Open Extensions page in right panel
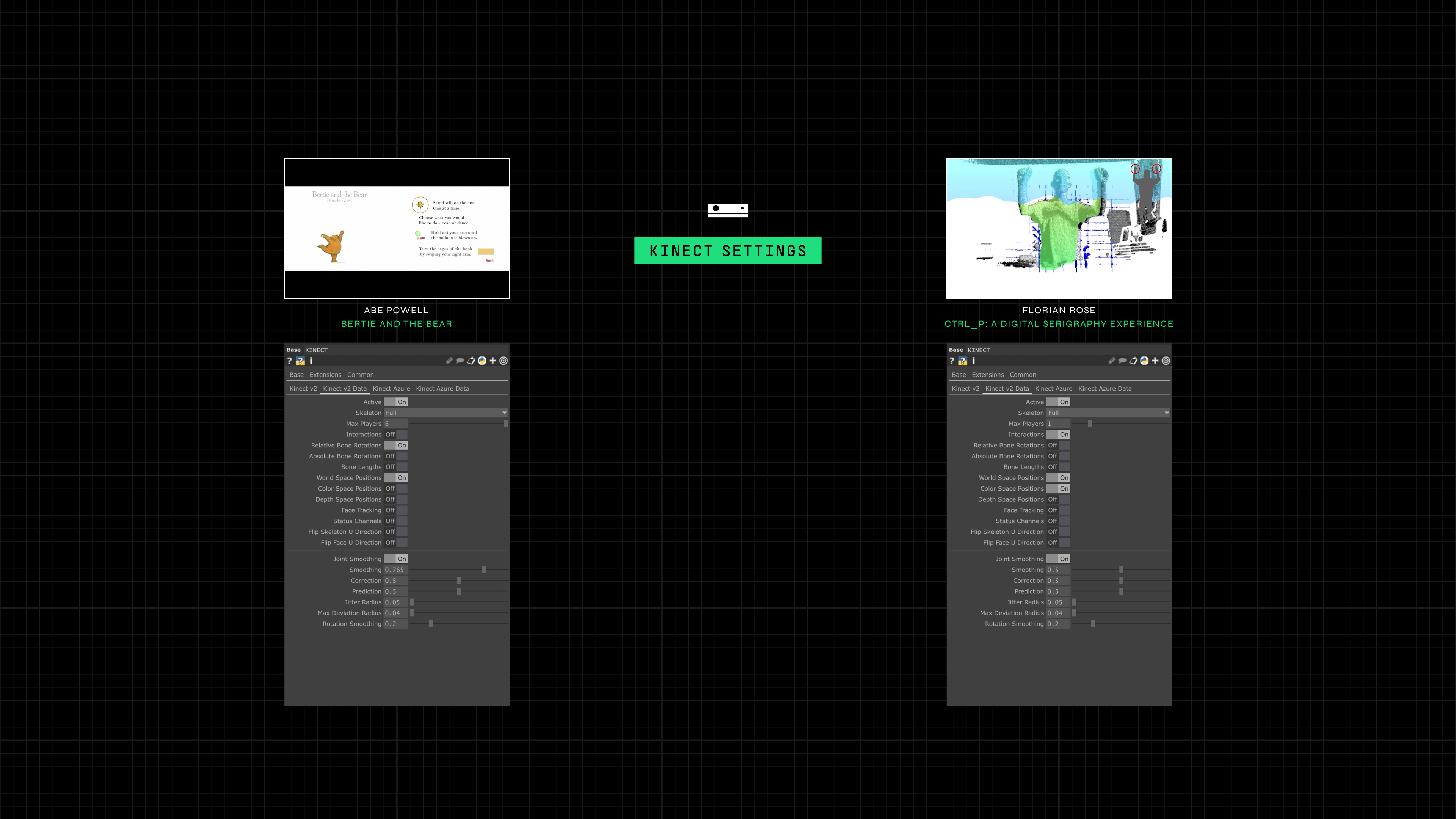The image size is (1456, 819). click(987, 375)
